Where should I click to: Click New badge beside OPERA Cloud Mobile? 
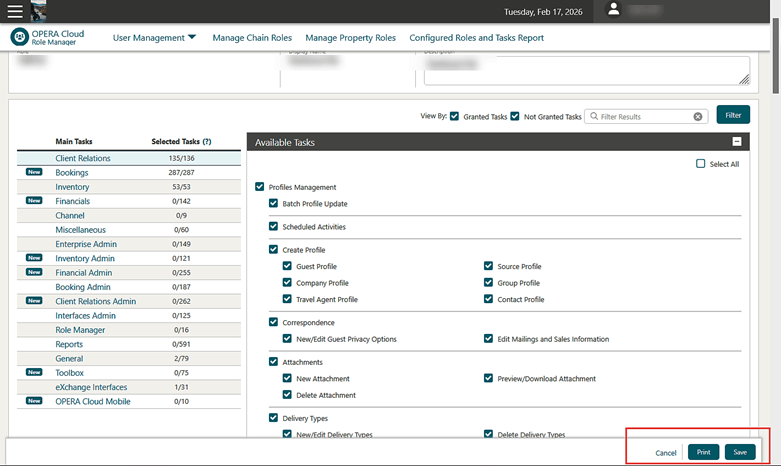point(34,401)
